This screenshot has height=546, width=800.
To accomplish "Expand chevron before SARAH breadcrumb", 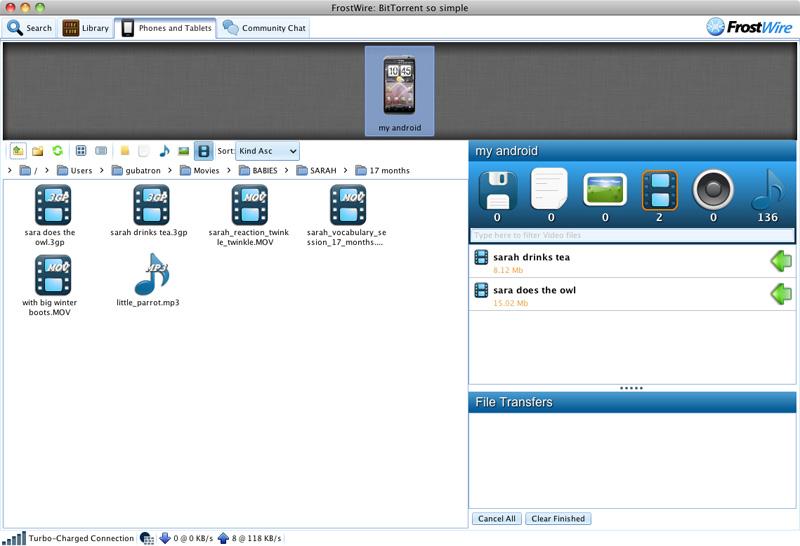I will (287, 170).
